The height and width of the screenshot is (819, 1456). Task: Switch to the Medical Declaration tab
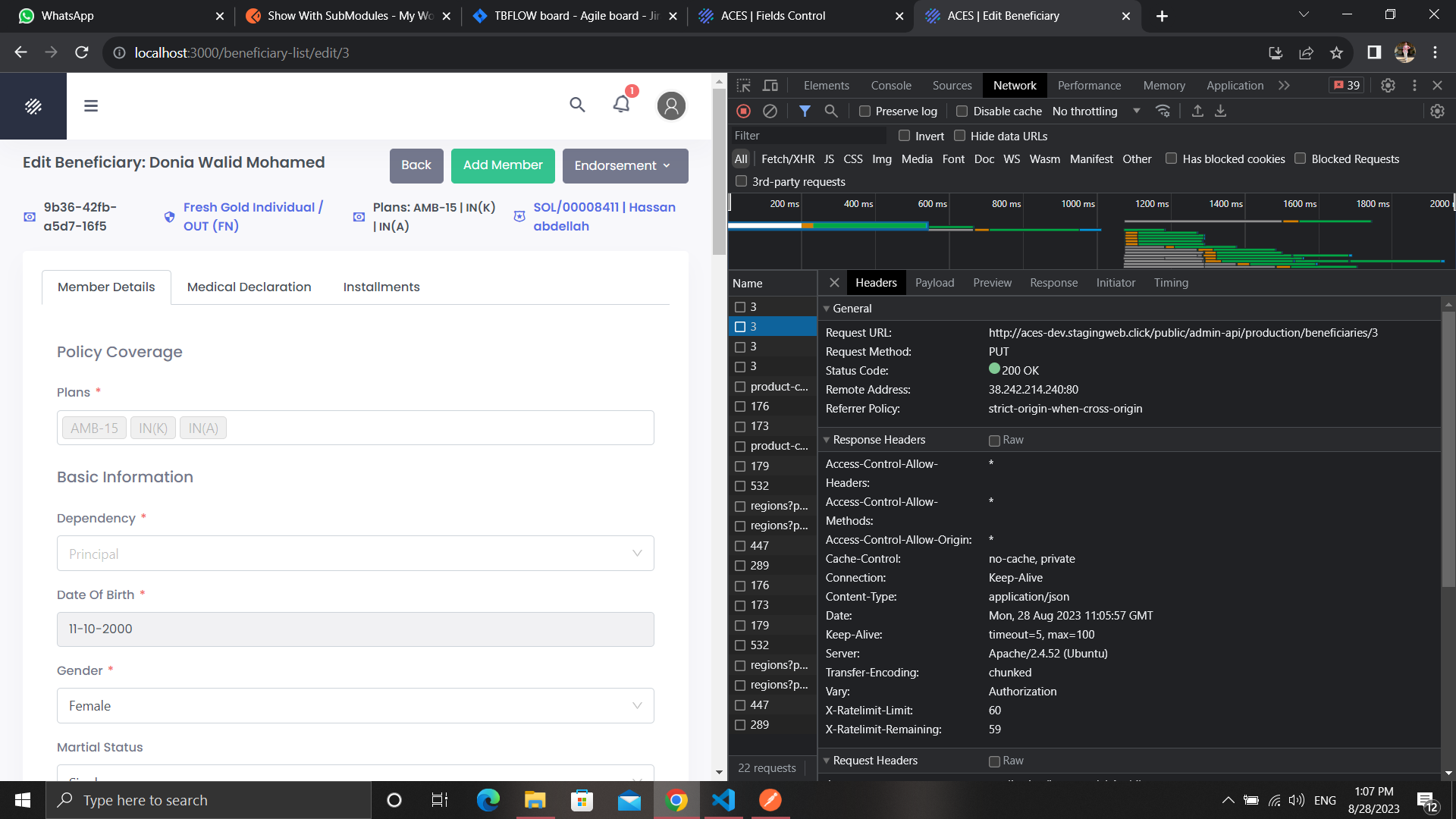click(x=249, y=287)
